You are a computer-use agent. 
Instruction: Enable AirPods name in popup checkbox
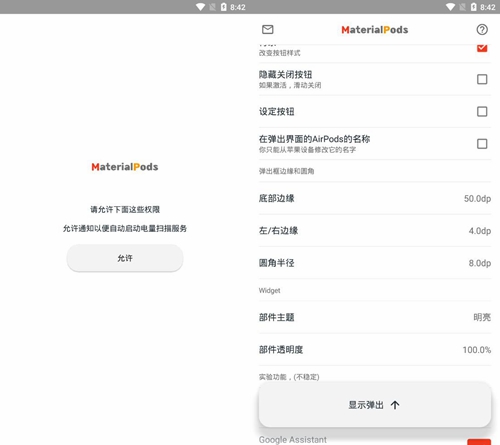coord(482,144)
